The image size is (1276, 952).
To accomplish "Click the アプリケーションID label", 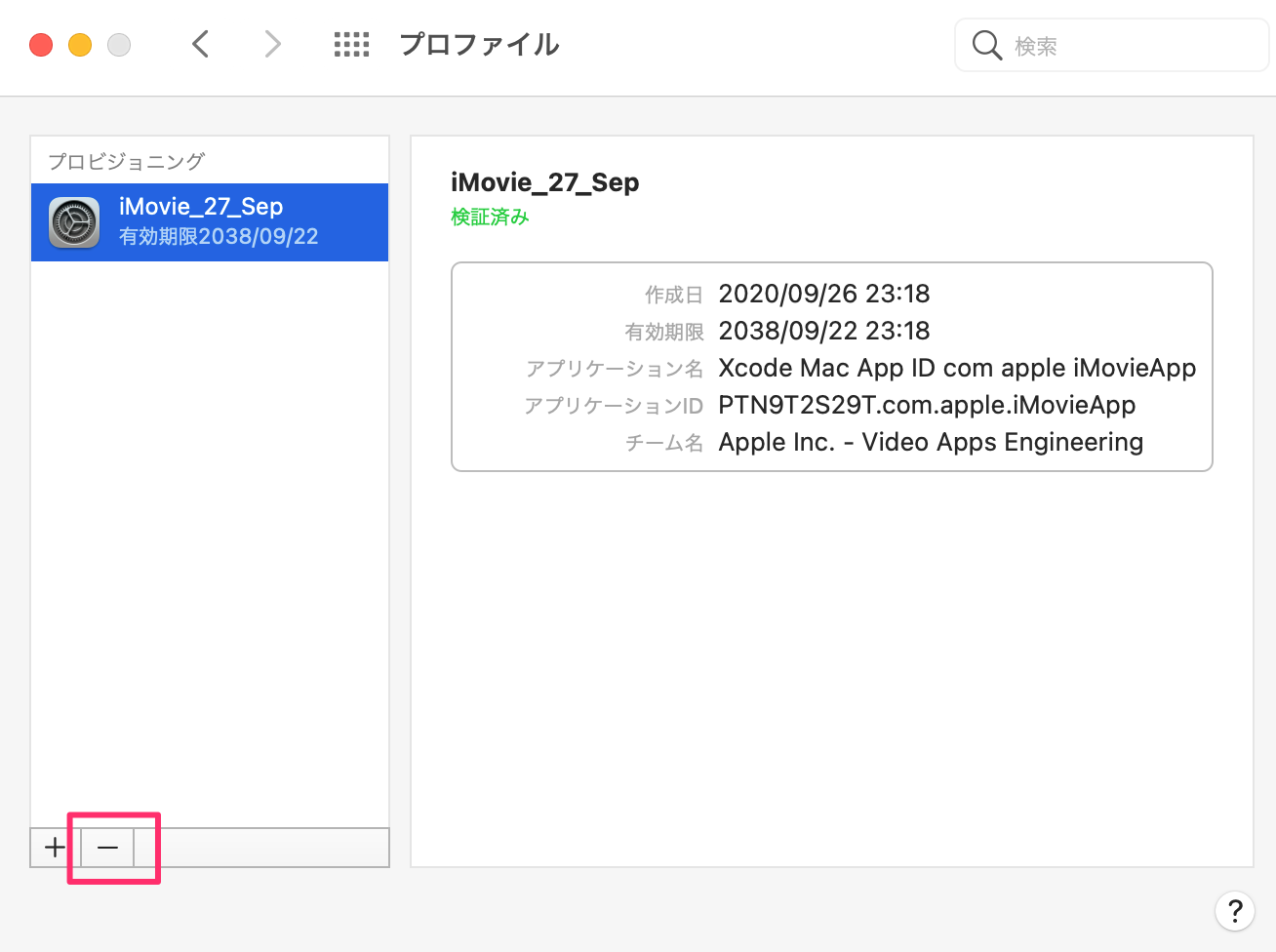I will click(x=614, y=406).
